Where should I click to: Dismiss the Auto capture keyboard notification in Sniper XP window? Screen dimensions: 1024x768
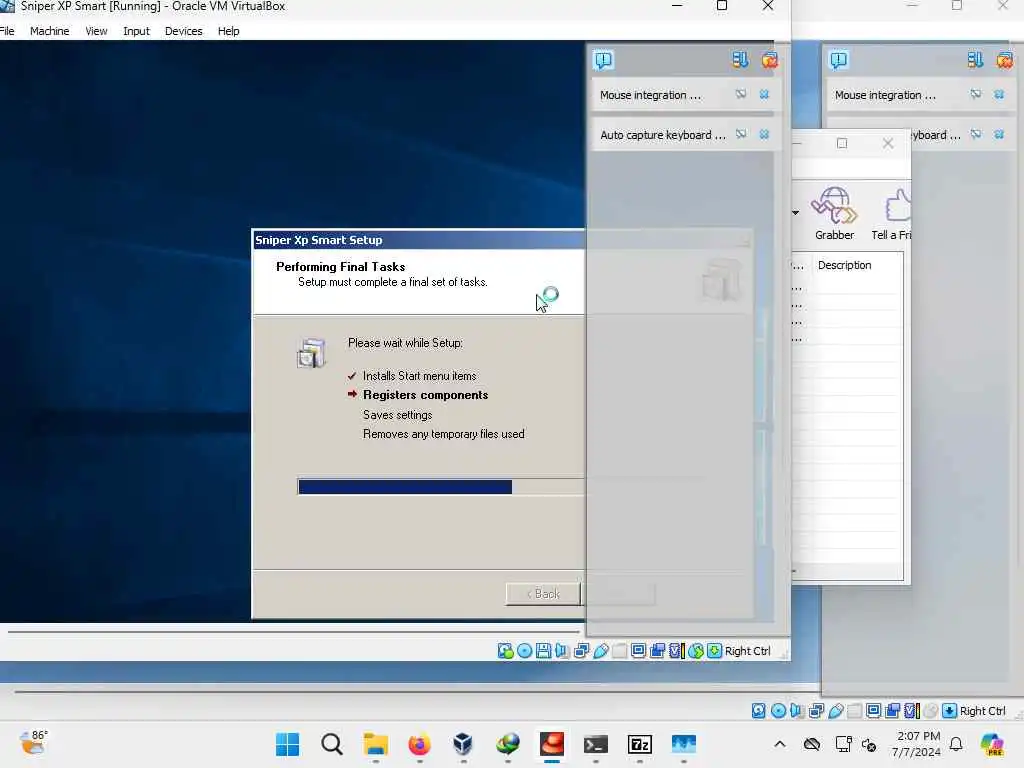(764, 135)
